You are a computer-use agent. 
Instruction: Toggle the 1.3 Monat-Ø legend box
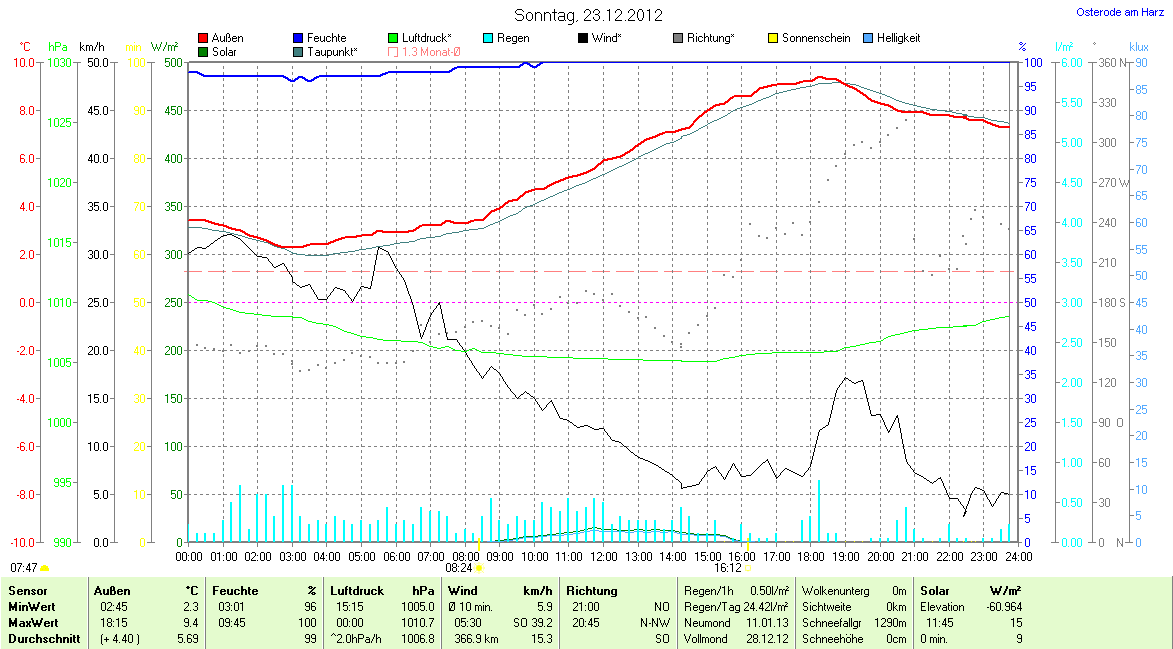pos(393,51)
